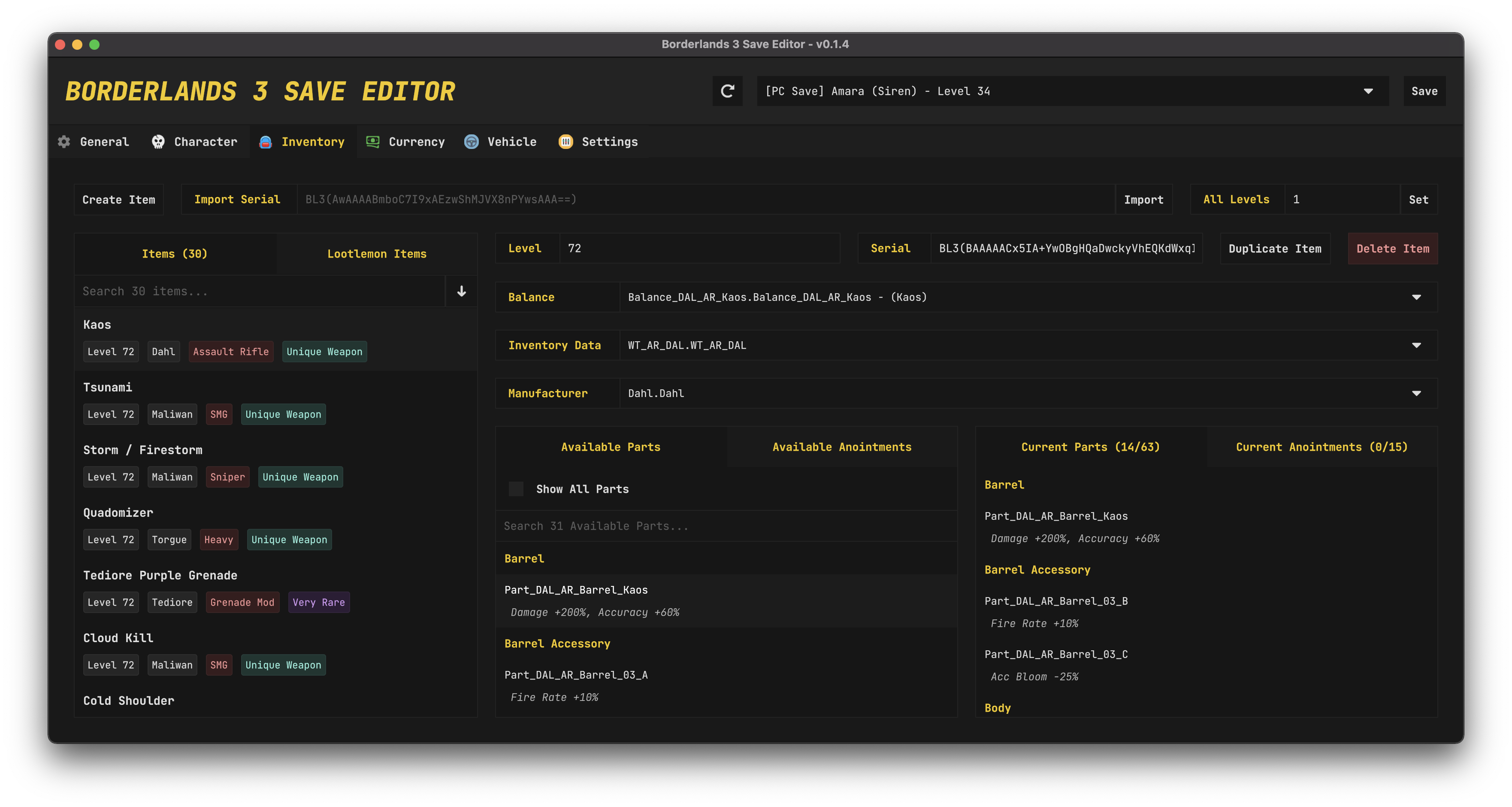Focus the Search 30 items field

click(260, 291)
